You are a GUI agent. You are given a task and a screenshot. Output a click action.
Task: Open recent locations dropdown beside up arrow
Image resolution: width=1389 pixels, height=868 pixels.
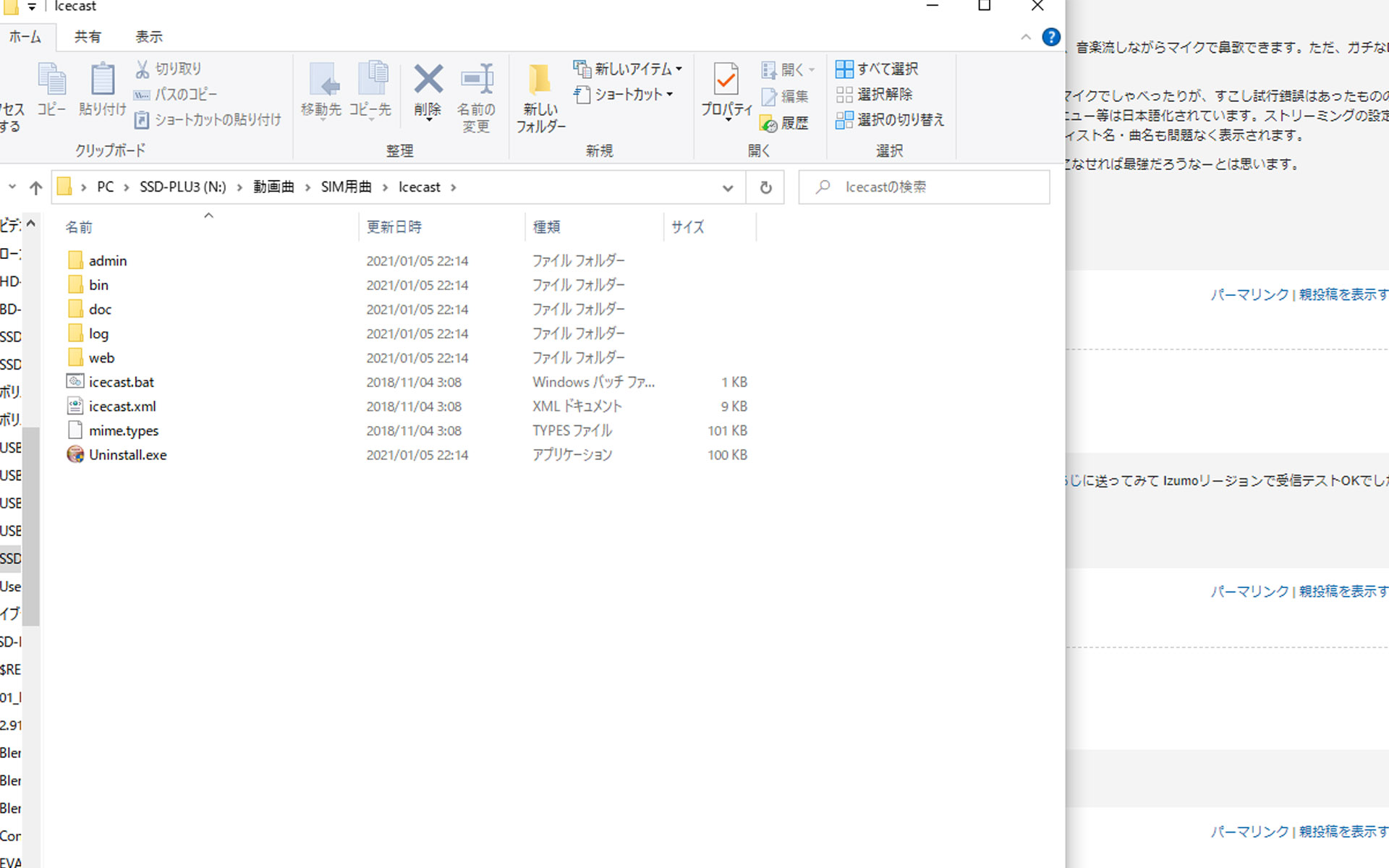[x=12, y=187]
